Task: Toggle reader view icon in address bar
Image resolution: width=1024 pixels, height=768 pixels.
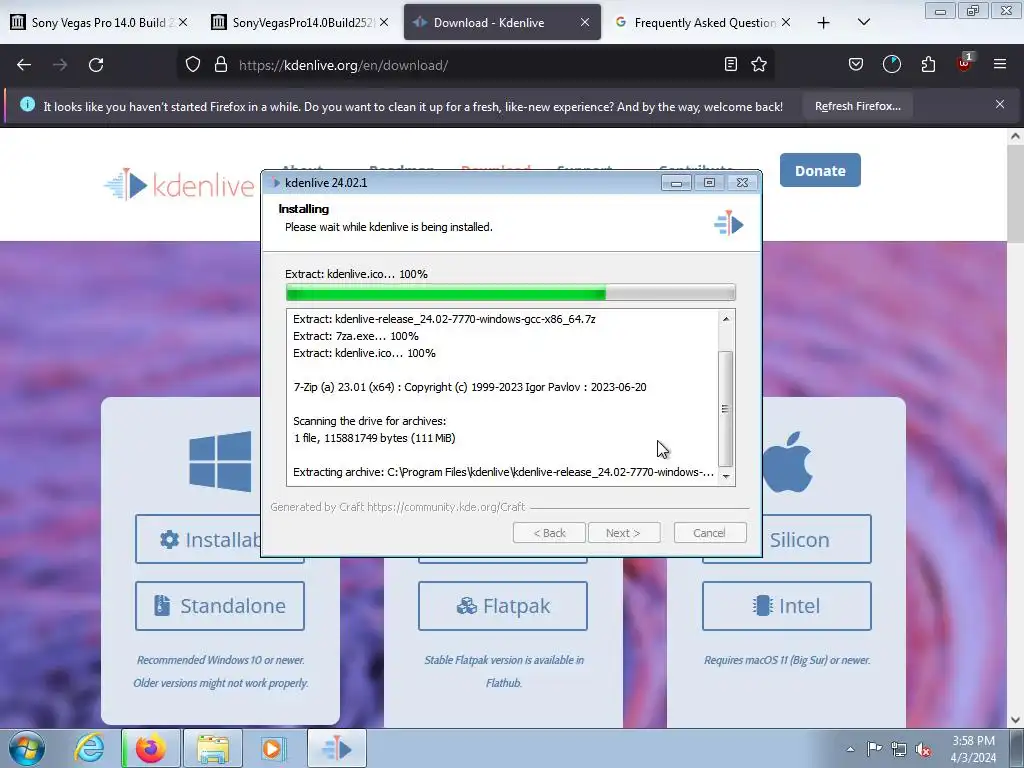Action: [x=731, y=64]
